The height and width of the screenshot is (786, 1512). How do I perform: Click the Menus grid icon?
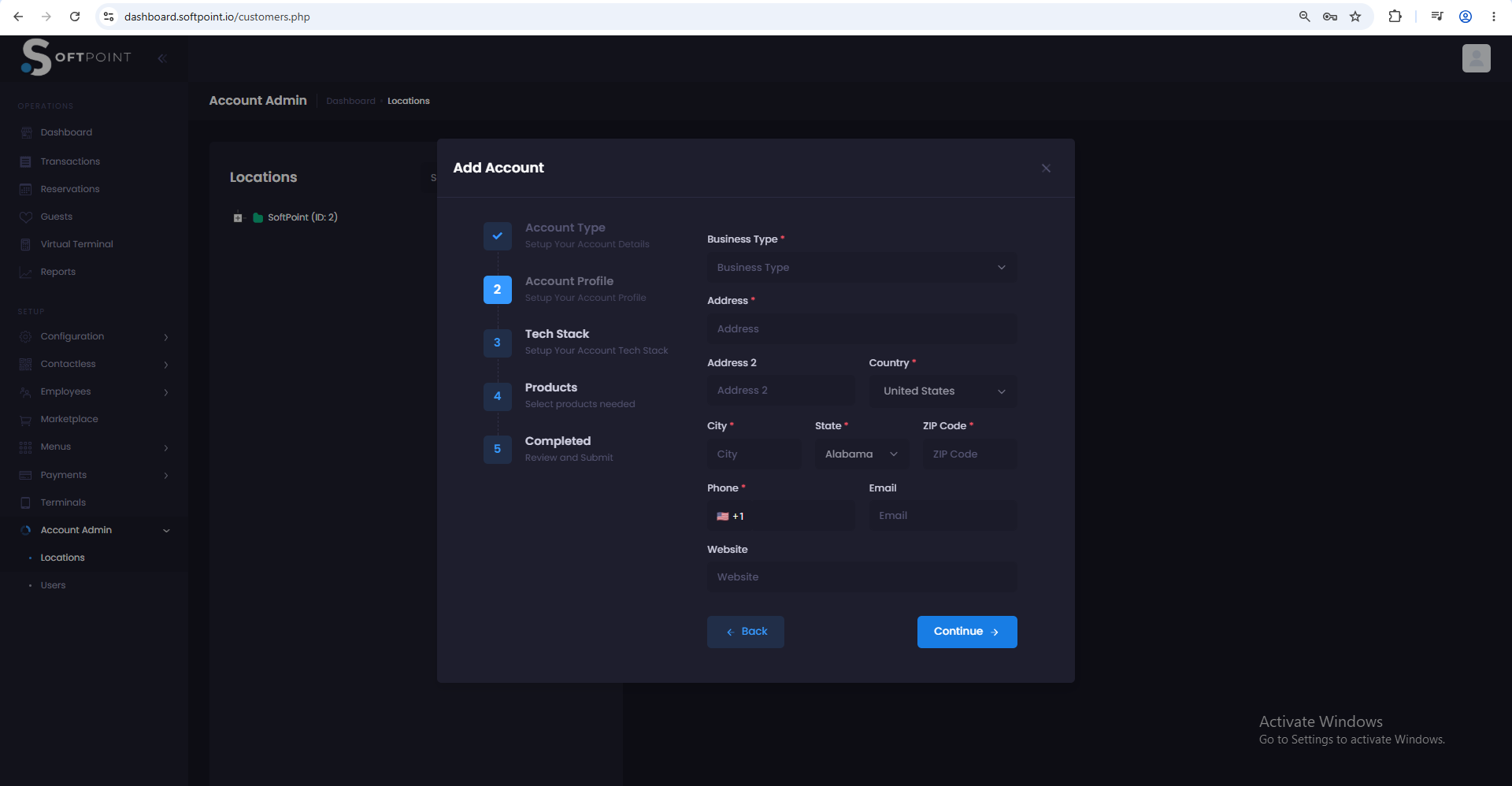point(26,447)
